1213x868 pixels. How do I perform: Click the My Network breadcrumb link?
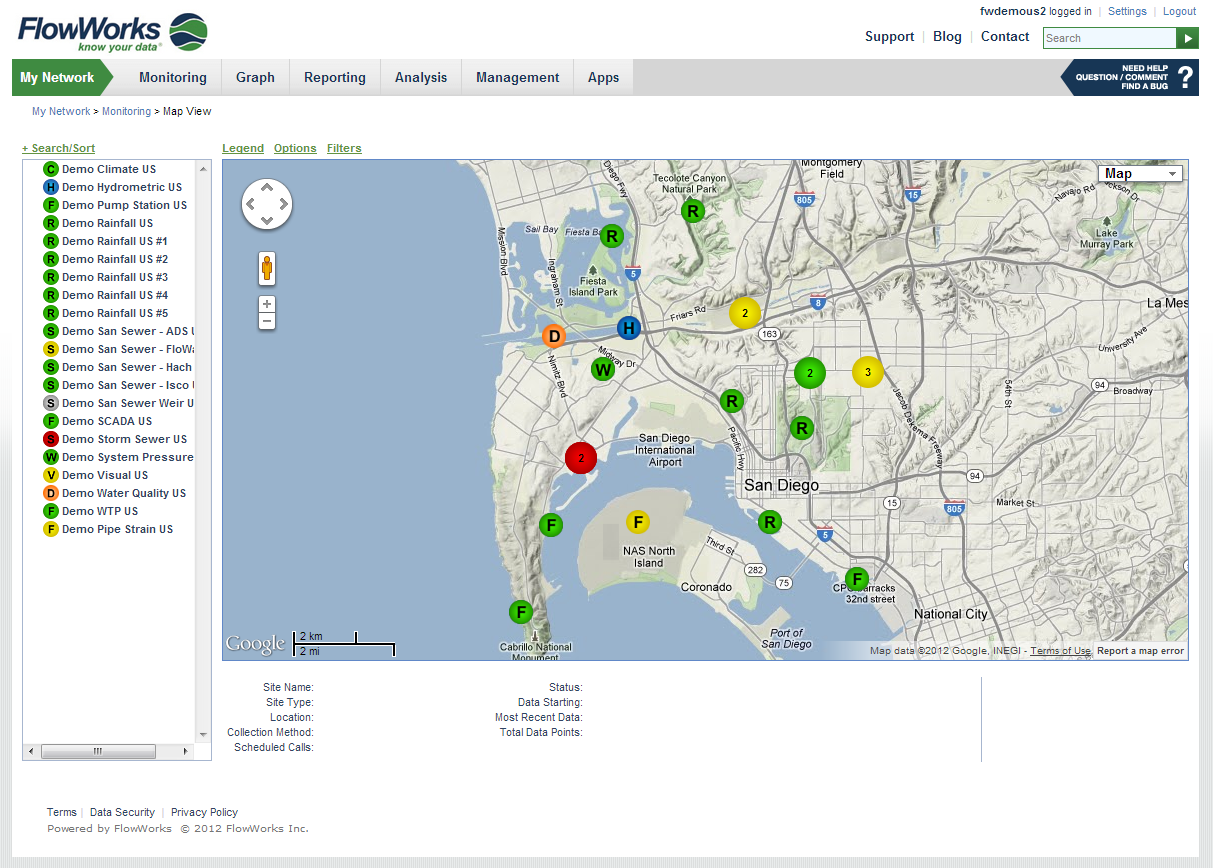61,111
